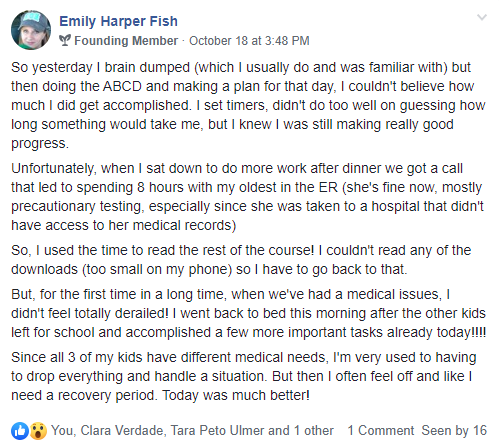
Task: Open the 1 Comment link
Action: pyautogui.click(x=381, y=430)
